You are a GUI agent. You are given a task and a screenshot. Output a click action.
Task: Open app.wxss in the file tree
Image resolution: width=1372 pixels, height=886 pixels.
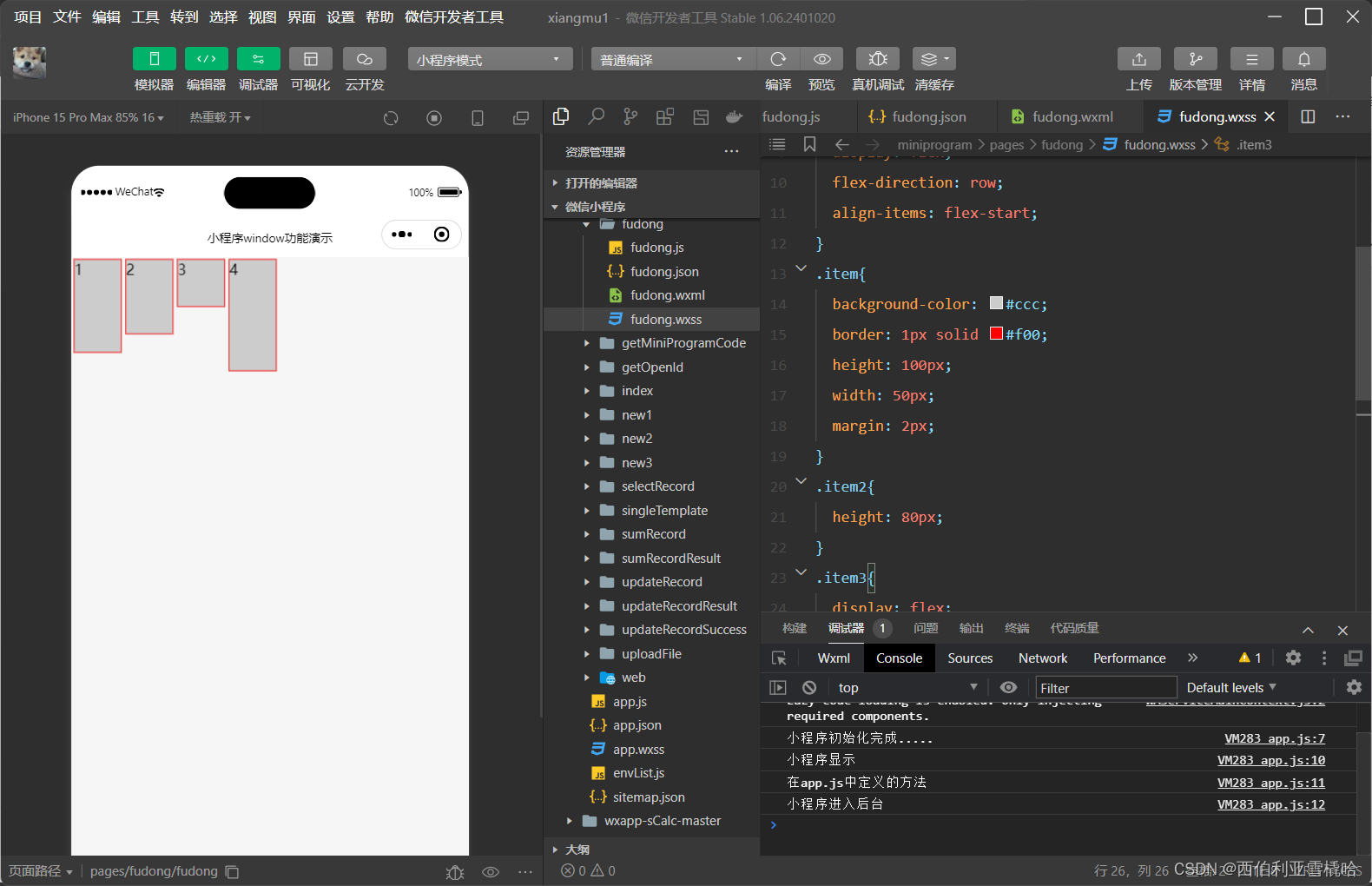click(638, 749)
